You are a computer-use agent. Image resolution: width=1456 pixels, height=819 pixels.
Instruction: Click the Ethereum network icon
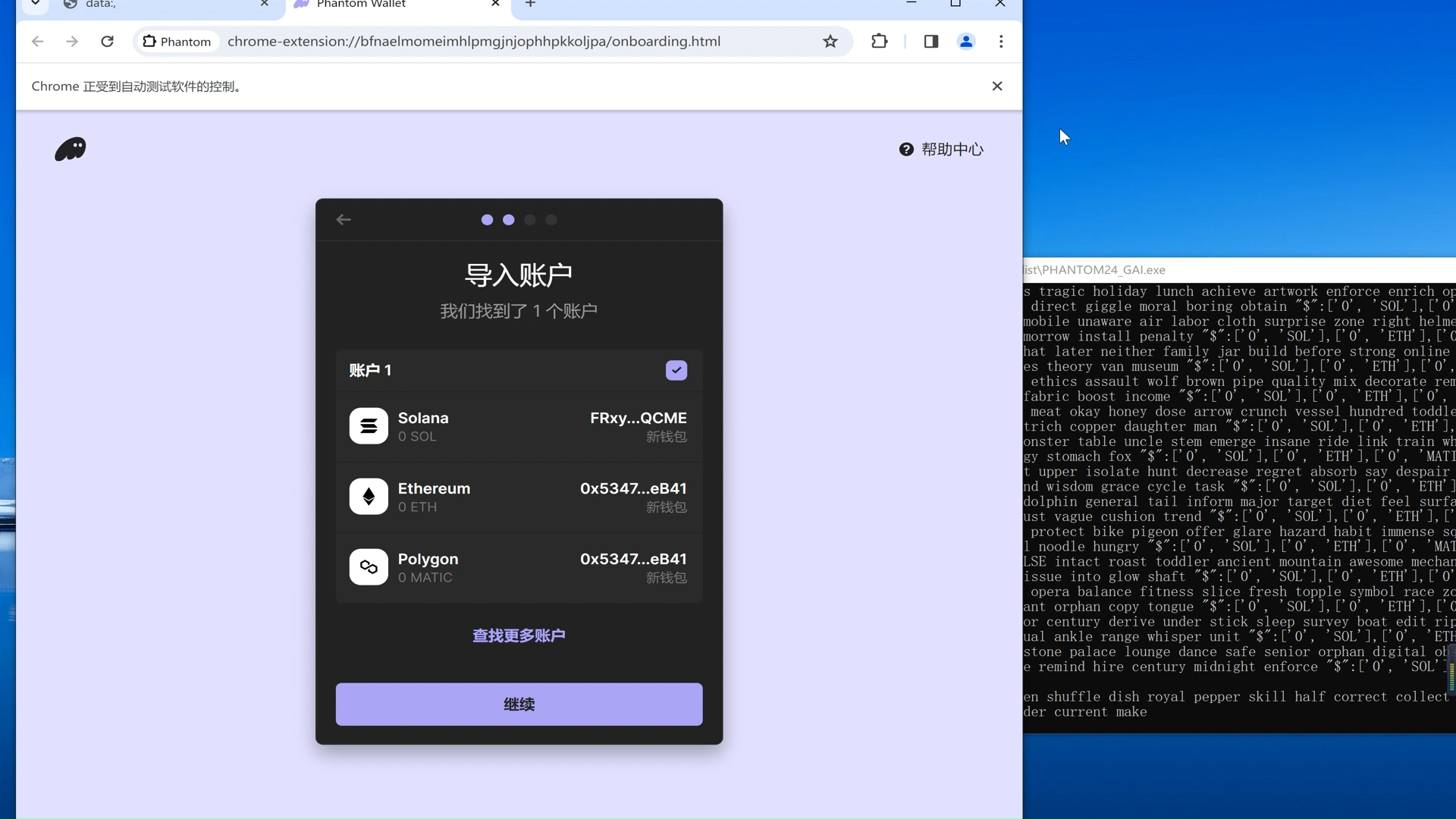[369, 497]
